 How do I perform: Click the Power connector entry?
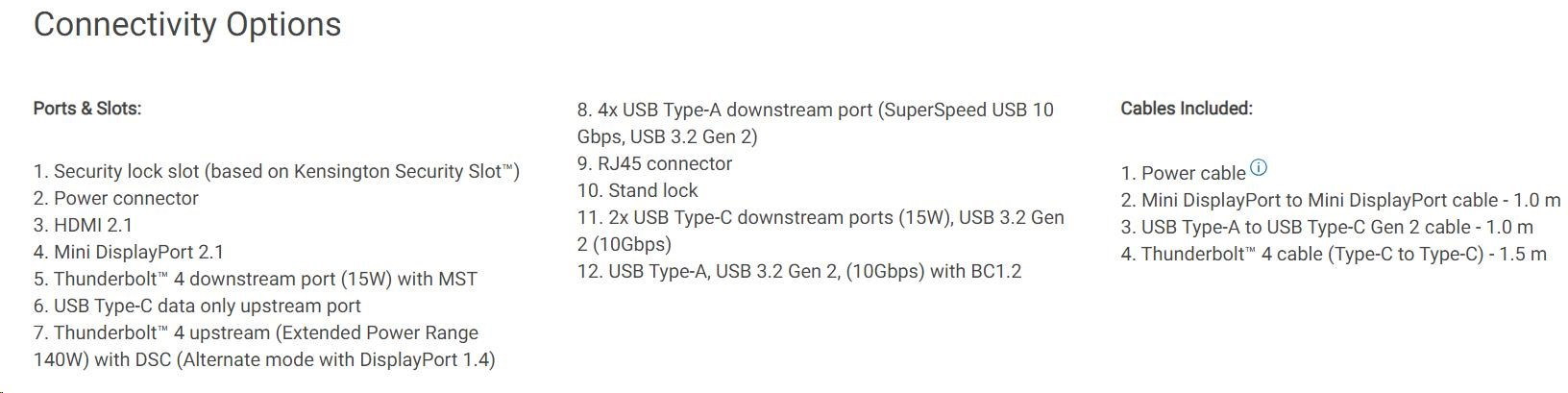click(116, 199)
